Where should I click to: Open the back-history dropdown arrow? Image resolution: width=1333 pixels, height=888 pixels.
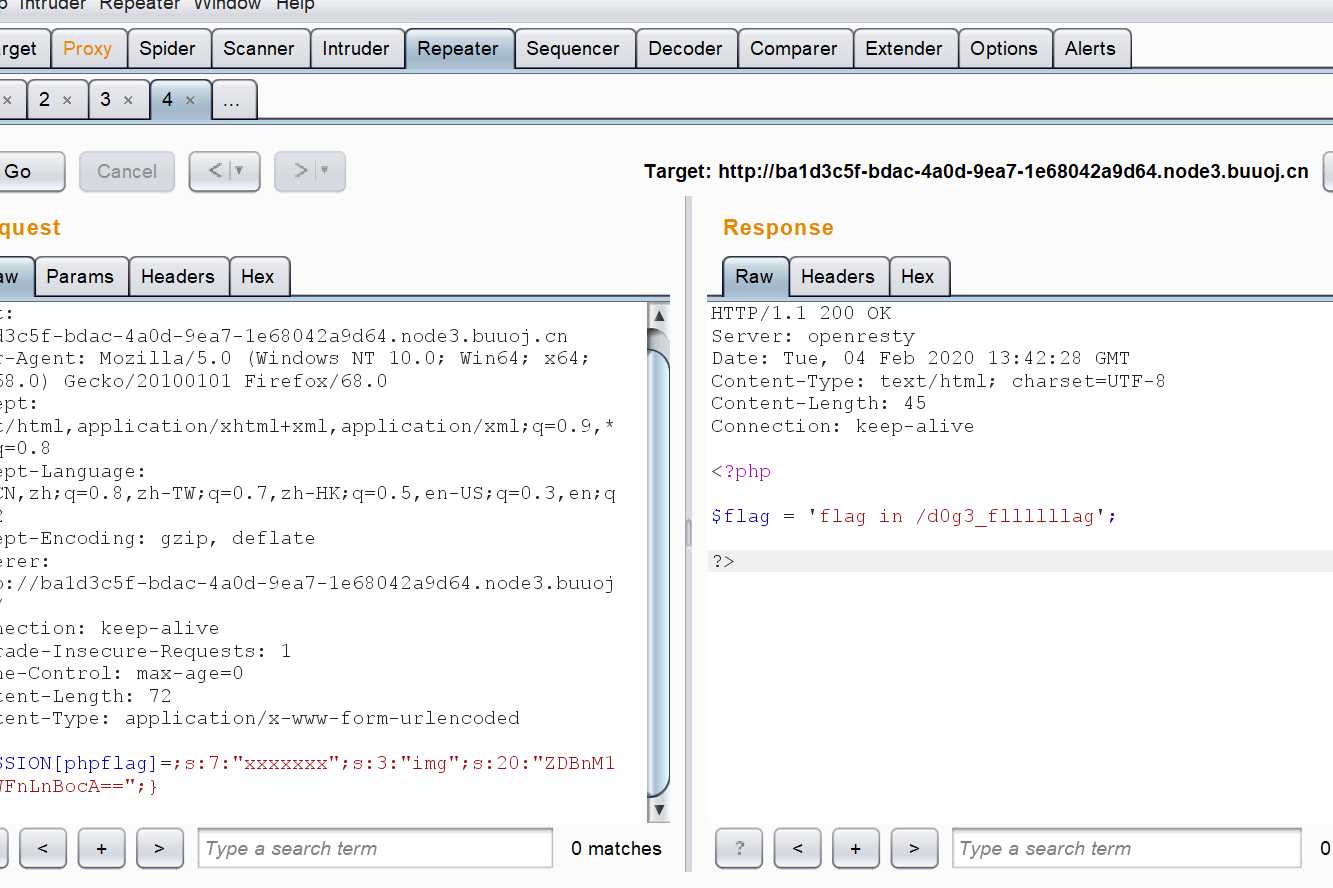click(240, 172)
